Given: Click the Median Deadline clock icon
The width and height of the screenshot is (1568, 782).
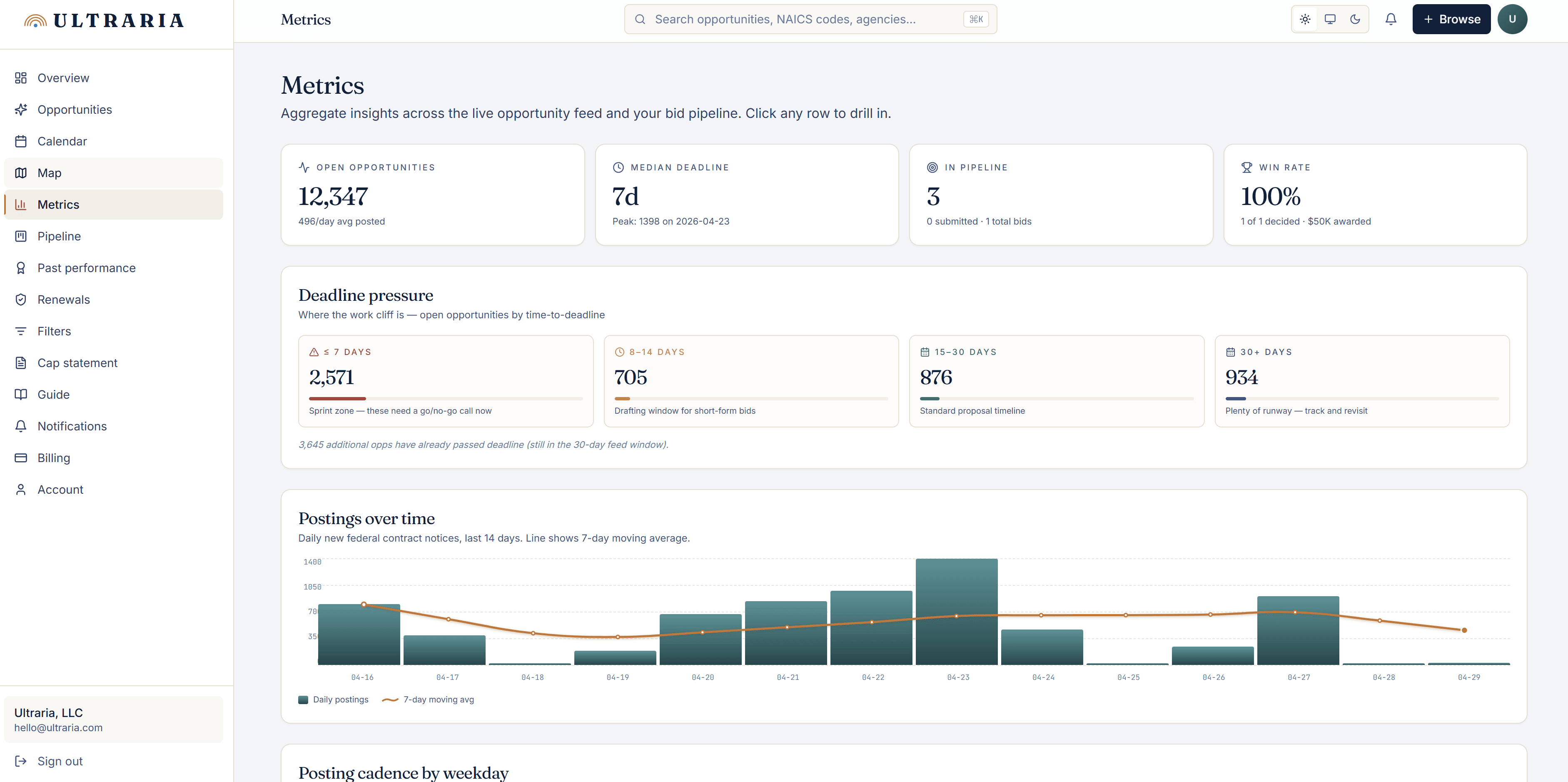Looking at the screenshot, I should (618, 167).
